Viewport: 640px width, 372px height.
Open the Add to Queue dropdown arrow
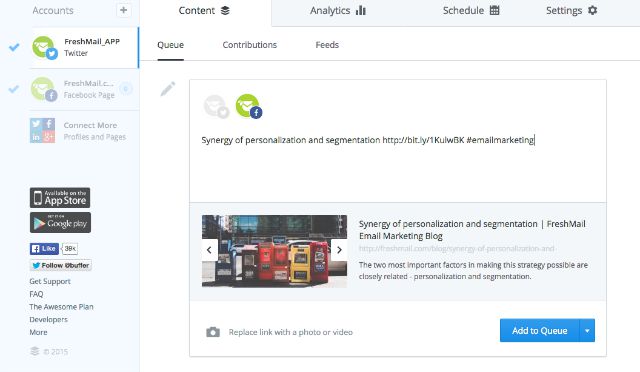click(x=587, y=330)
